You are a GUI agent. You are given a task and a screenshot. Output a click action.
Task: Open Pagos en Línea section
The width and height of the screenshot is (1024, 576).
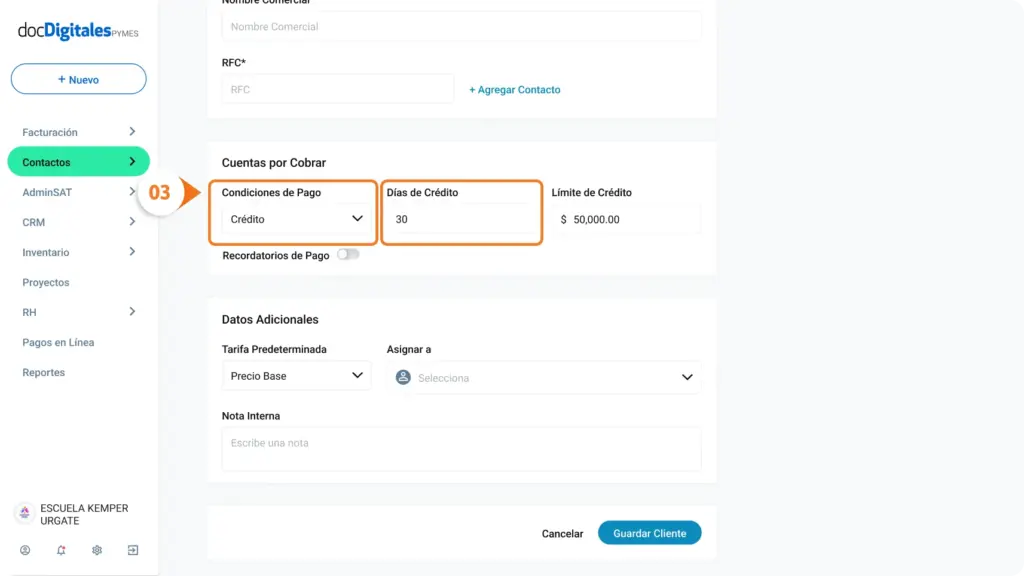58,342
